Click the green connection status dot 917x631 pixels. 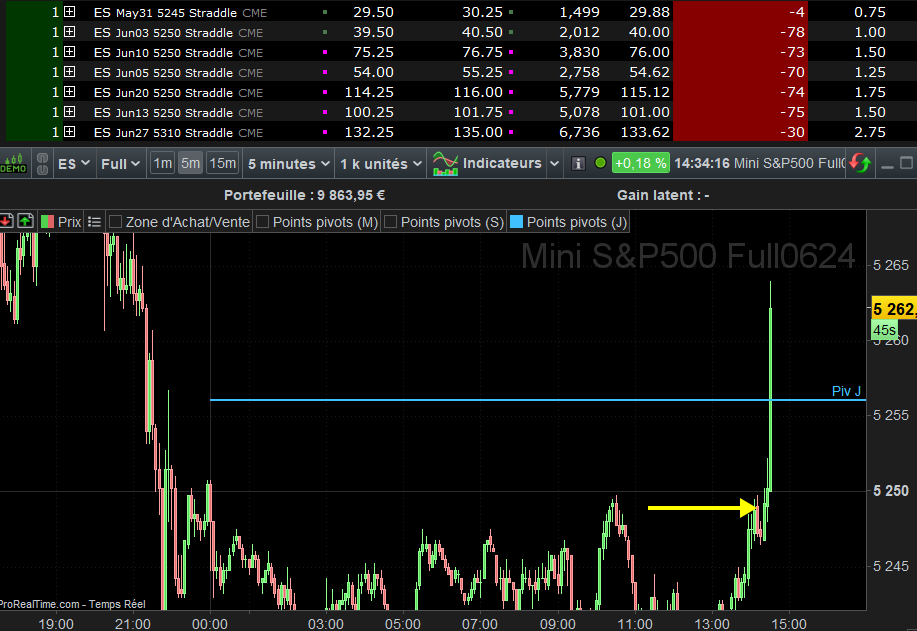pyautogui.click(x=600, y=163)
